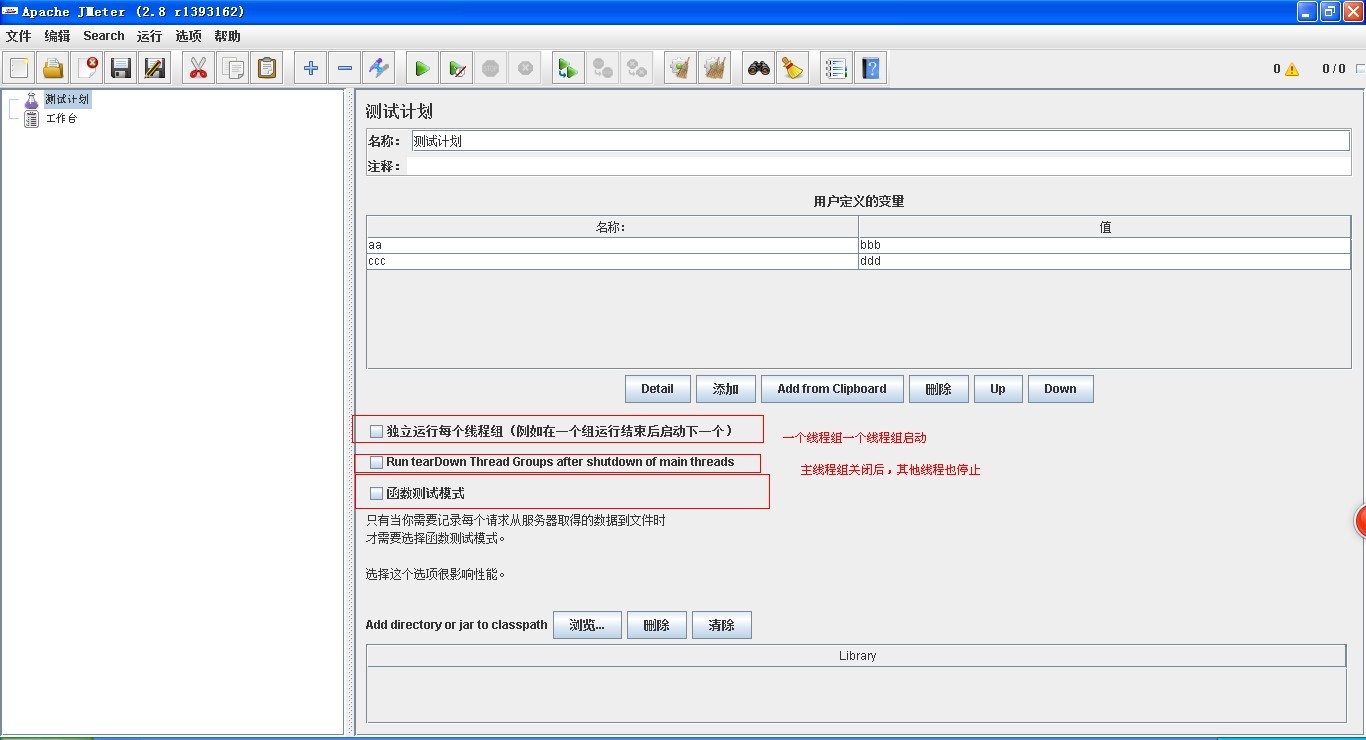Viewport: 1366px width, 740px height.
Task: Click the 名称 input field
Action: click(880, 141)
